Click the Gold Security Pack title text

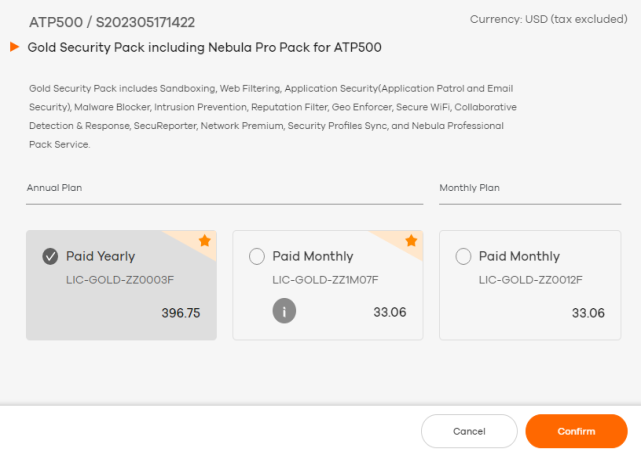pos(204,47)
